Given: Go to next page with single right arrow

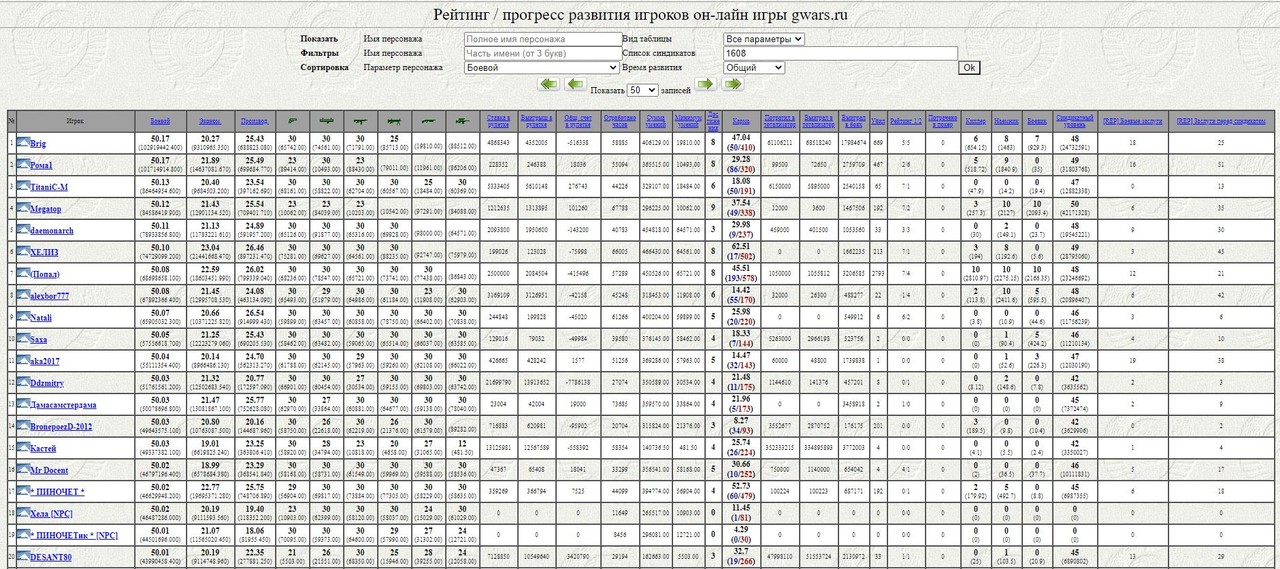Looking at the screenshot, I should click(x=705, y=84).
